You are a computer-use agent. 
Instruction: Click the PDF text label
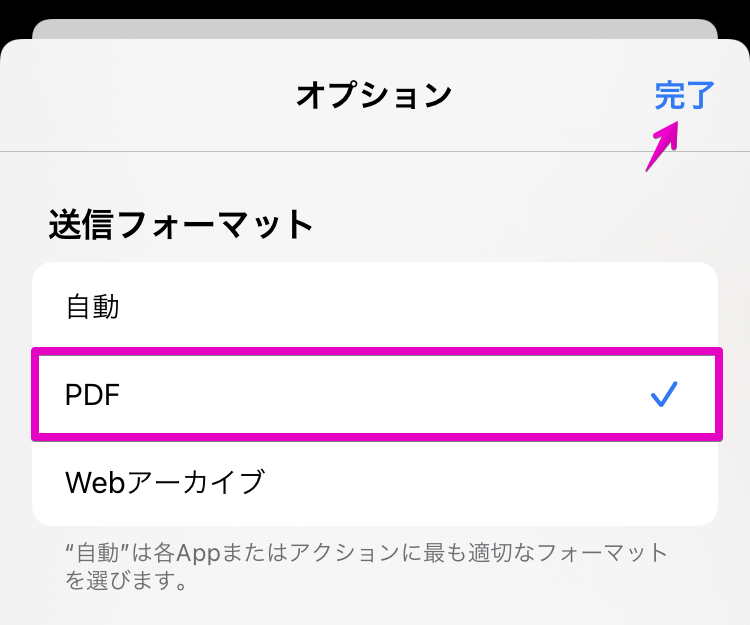(92, 395)
